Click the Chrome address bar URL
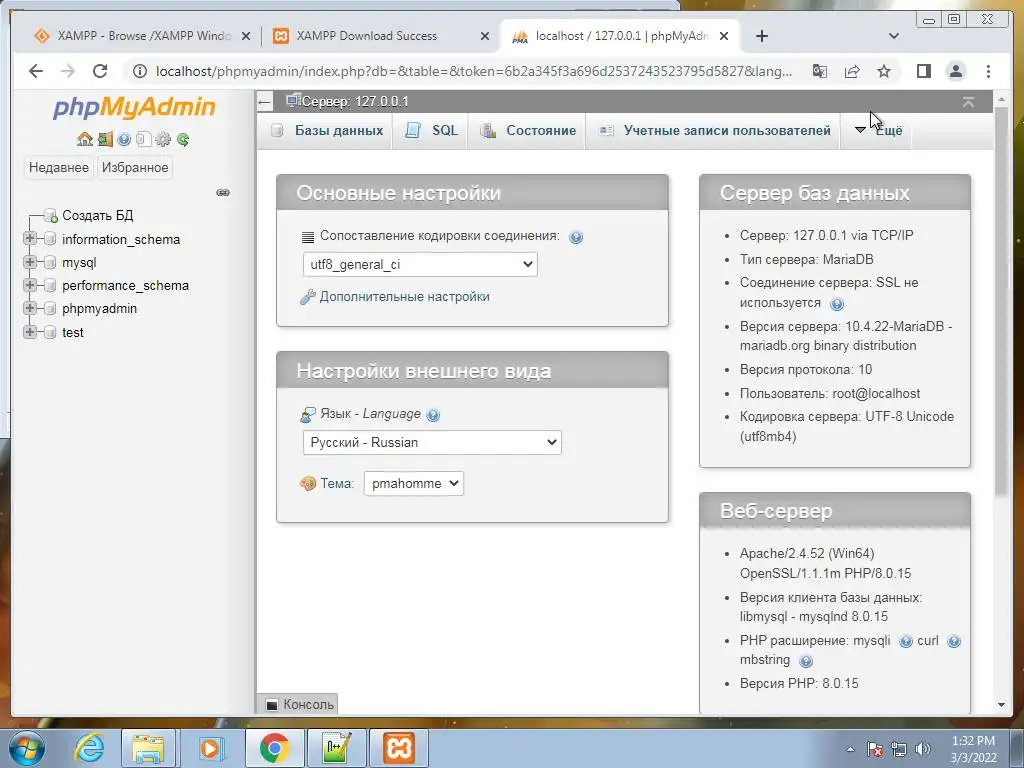This screenshot has width=1024, height=768. click(x=473, y=71)
